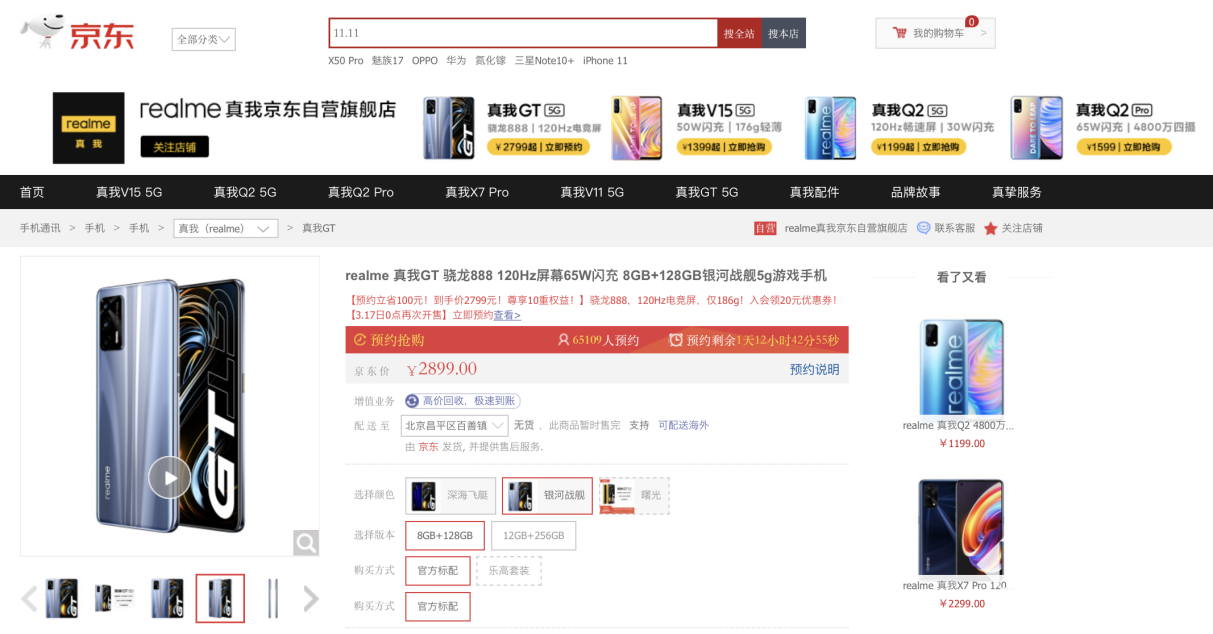Screen dimensions: 1213x634
Task: Go to 首页 in store navigation
Action: click(x=32, y=192)
